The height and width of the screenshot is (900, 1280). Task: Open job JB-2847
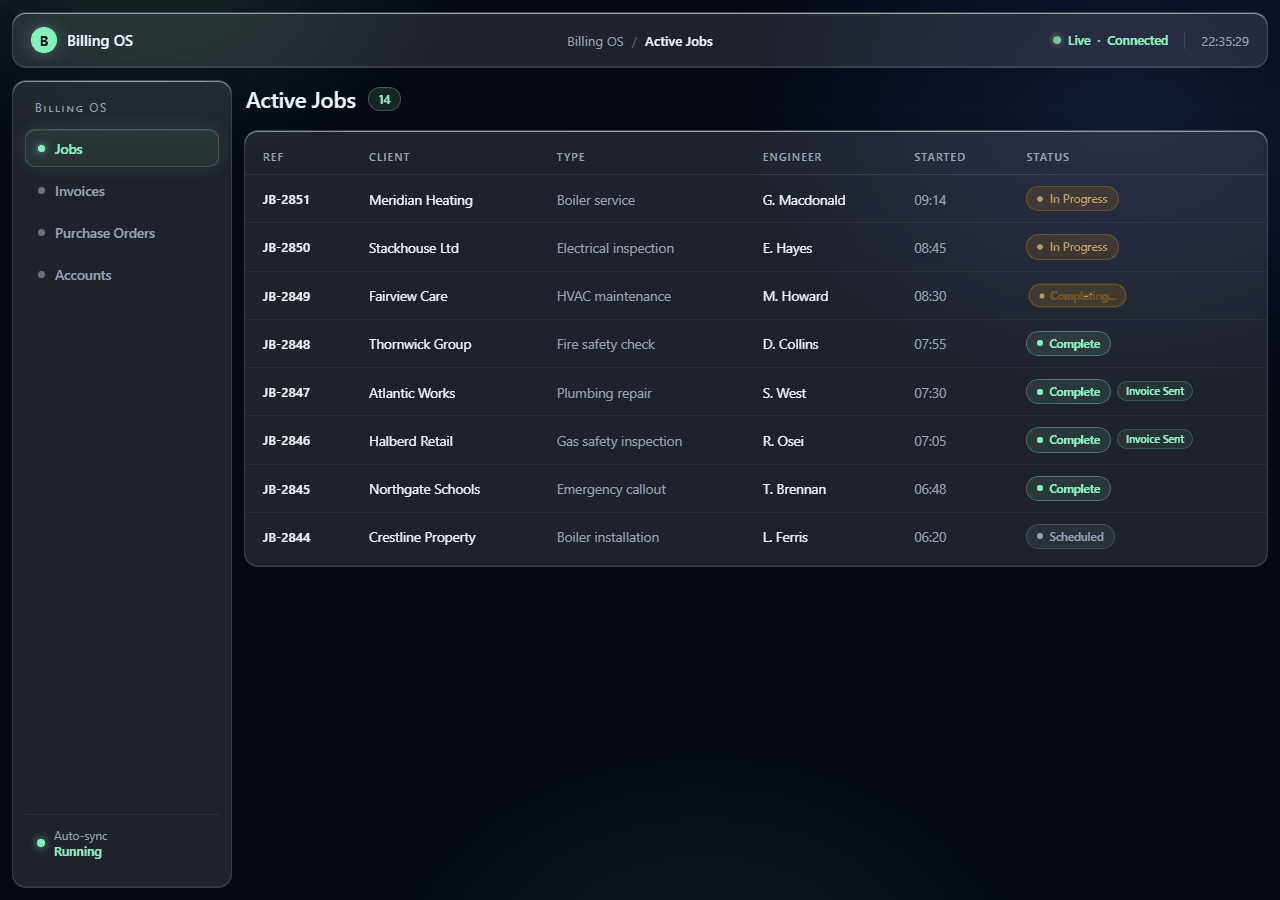click(x=286, y=392)
